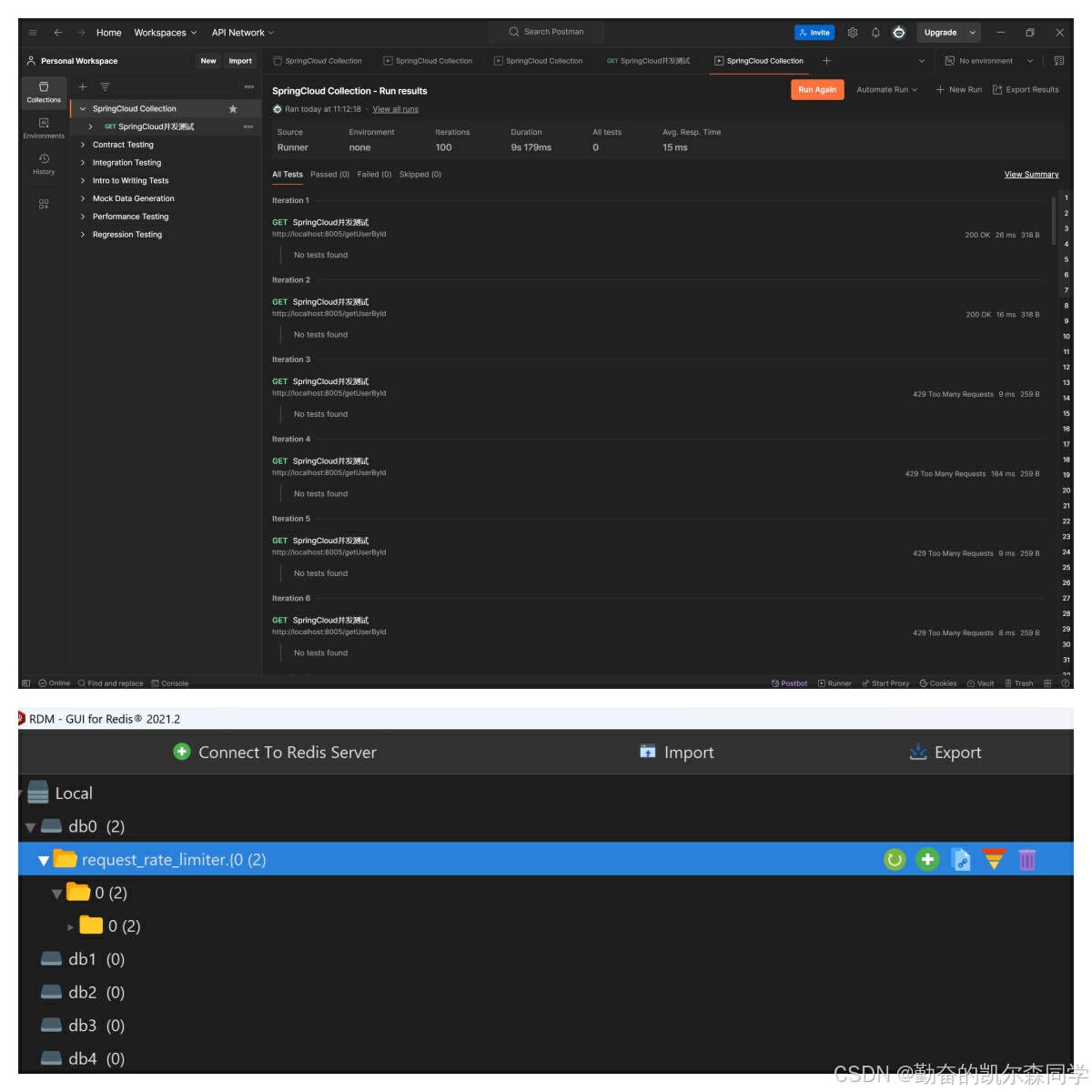This screenshot has height=1092, width=1092.
Task: Open Console in the status bar
Action: click(x=170, y=683)
